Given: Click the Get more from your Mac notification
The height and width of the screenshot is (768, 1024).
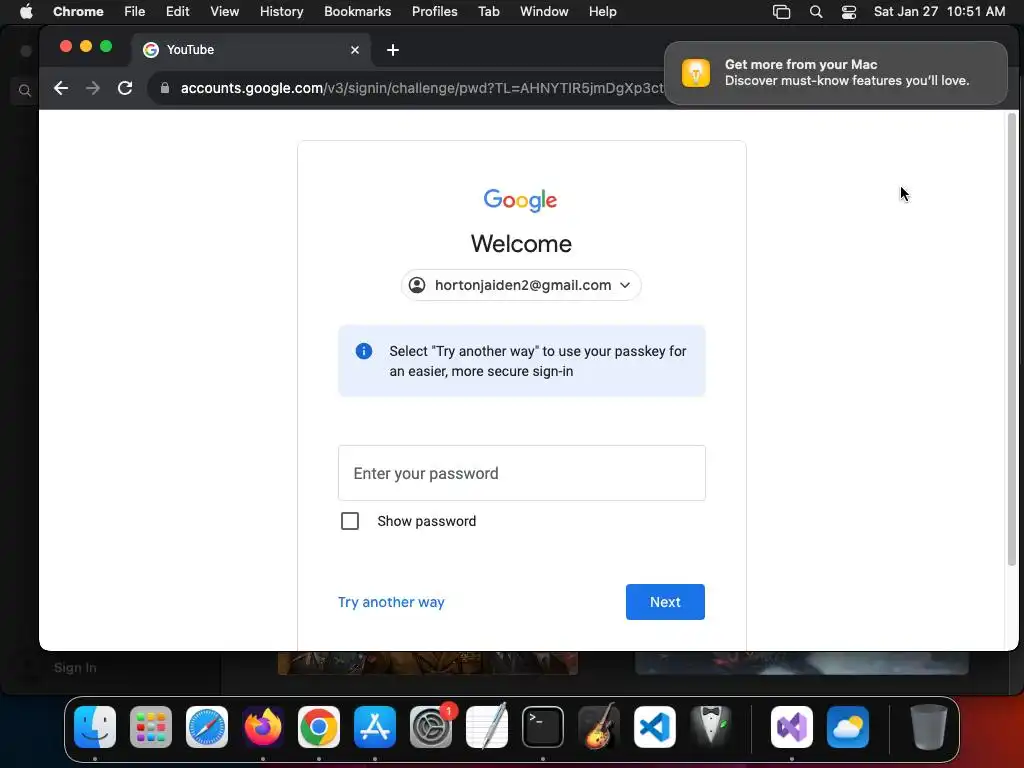Looking at the screenshot, I should (835, 73).
